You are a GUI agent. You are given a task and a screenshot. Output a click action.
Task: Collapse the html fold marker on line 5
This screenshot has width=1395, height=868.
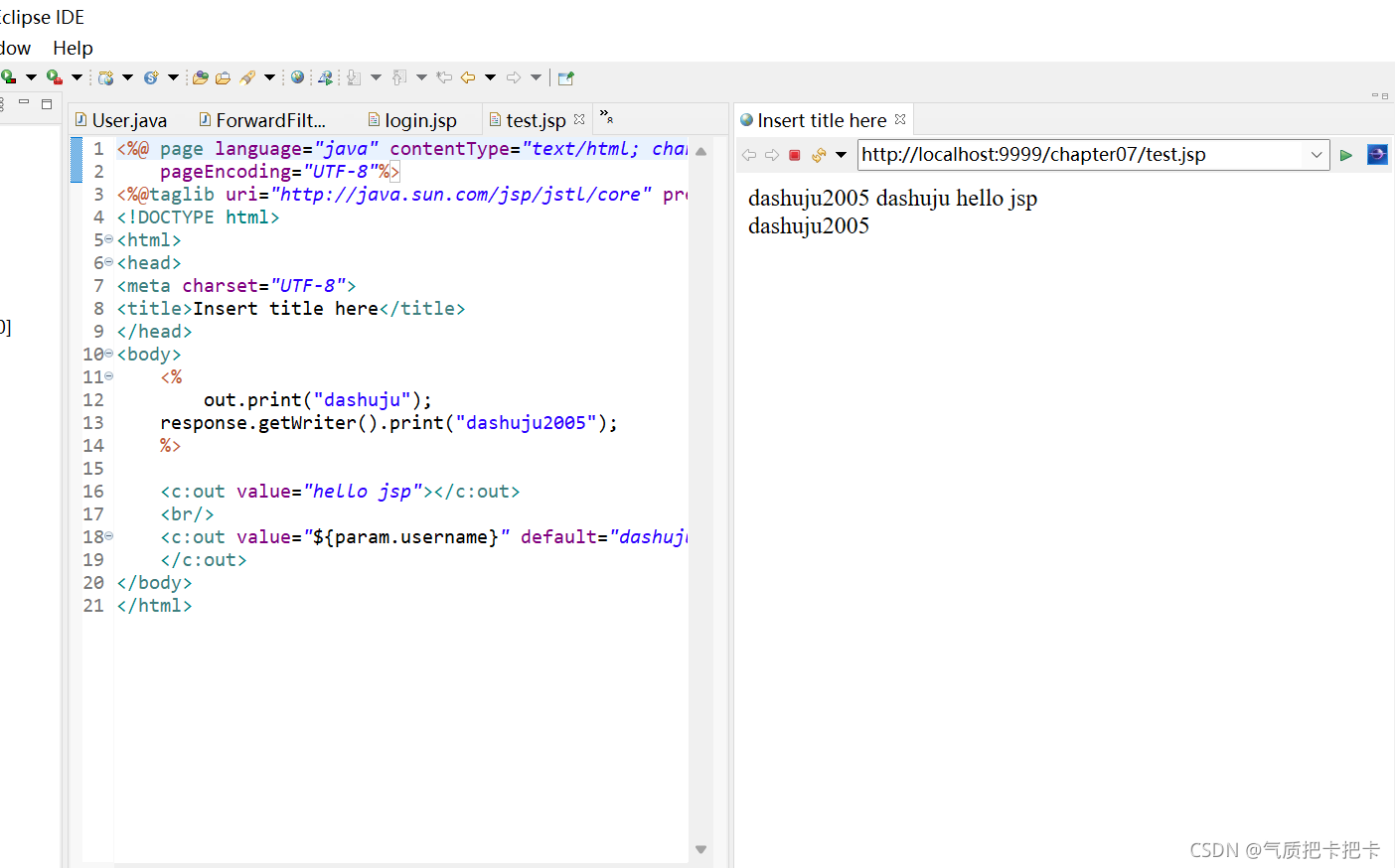tap(109, 239)
